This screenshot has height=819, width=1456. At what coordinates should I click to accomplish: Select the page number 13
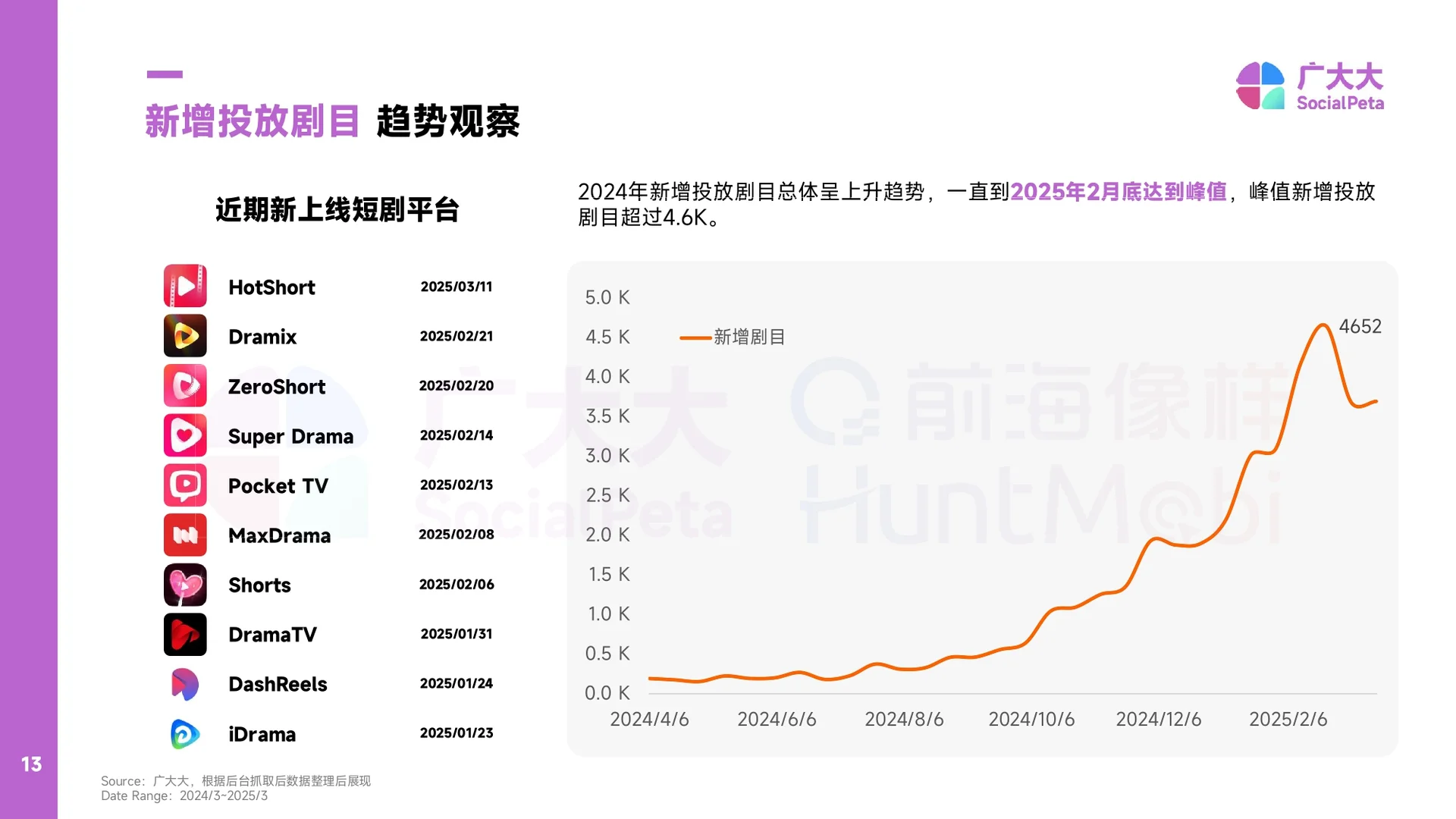[x=32, y=764]
